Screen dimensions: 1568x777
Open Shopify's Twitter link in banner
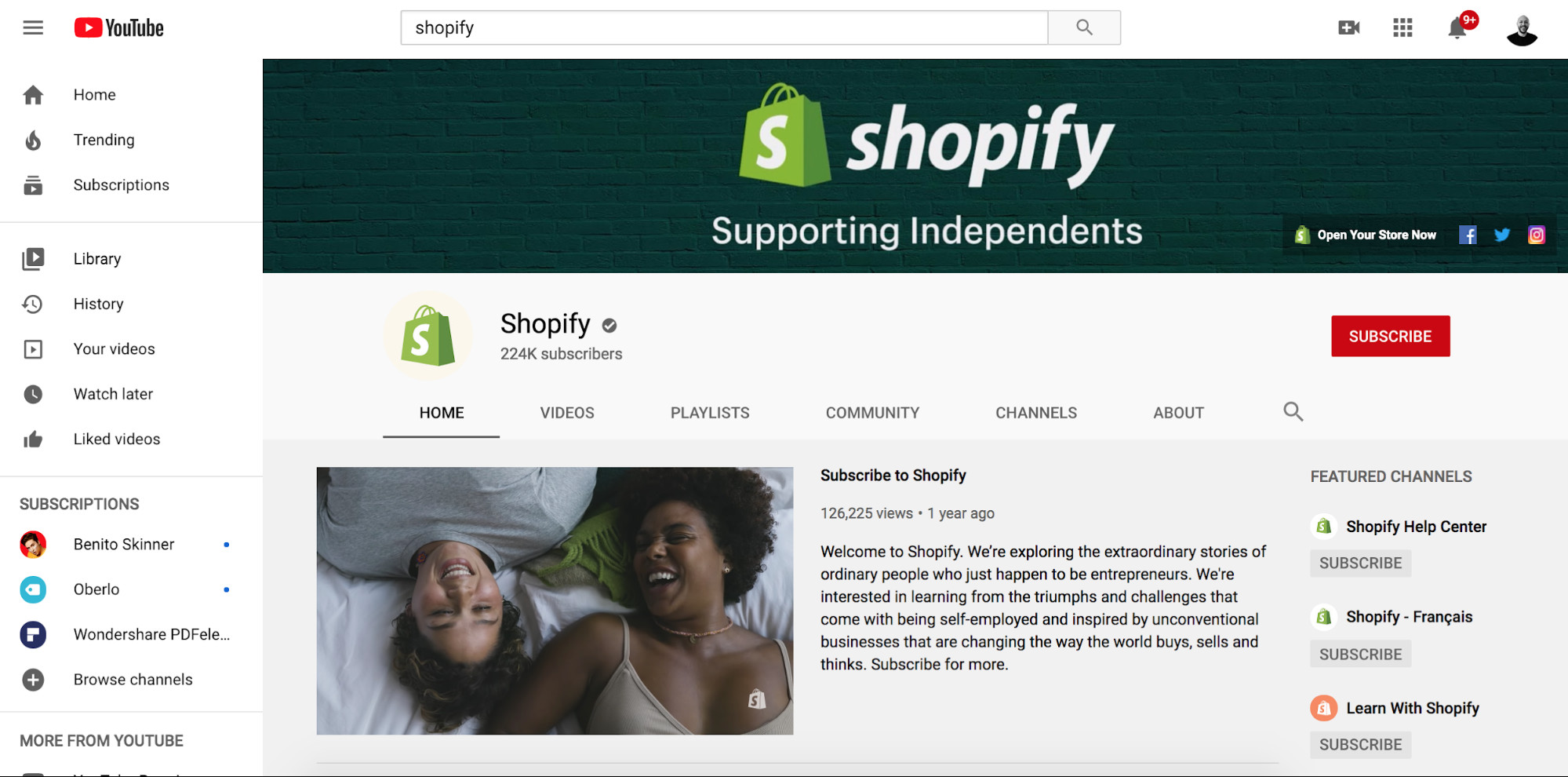1502,235
